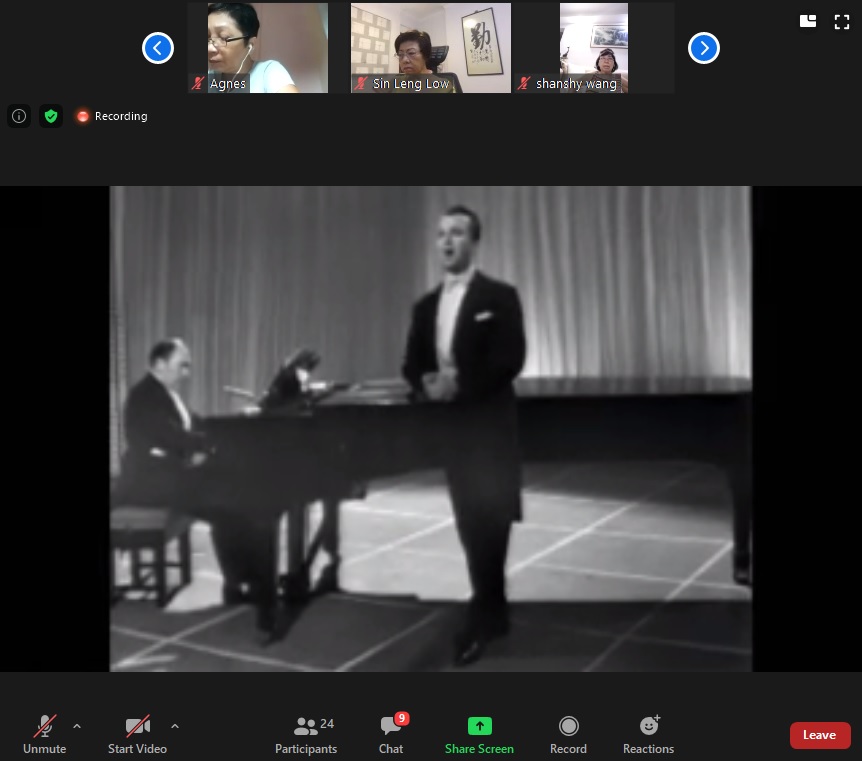Start Video camera
862x761 pixels.
[137, 734]
